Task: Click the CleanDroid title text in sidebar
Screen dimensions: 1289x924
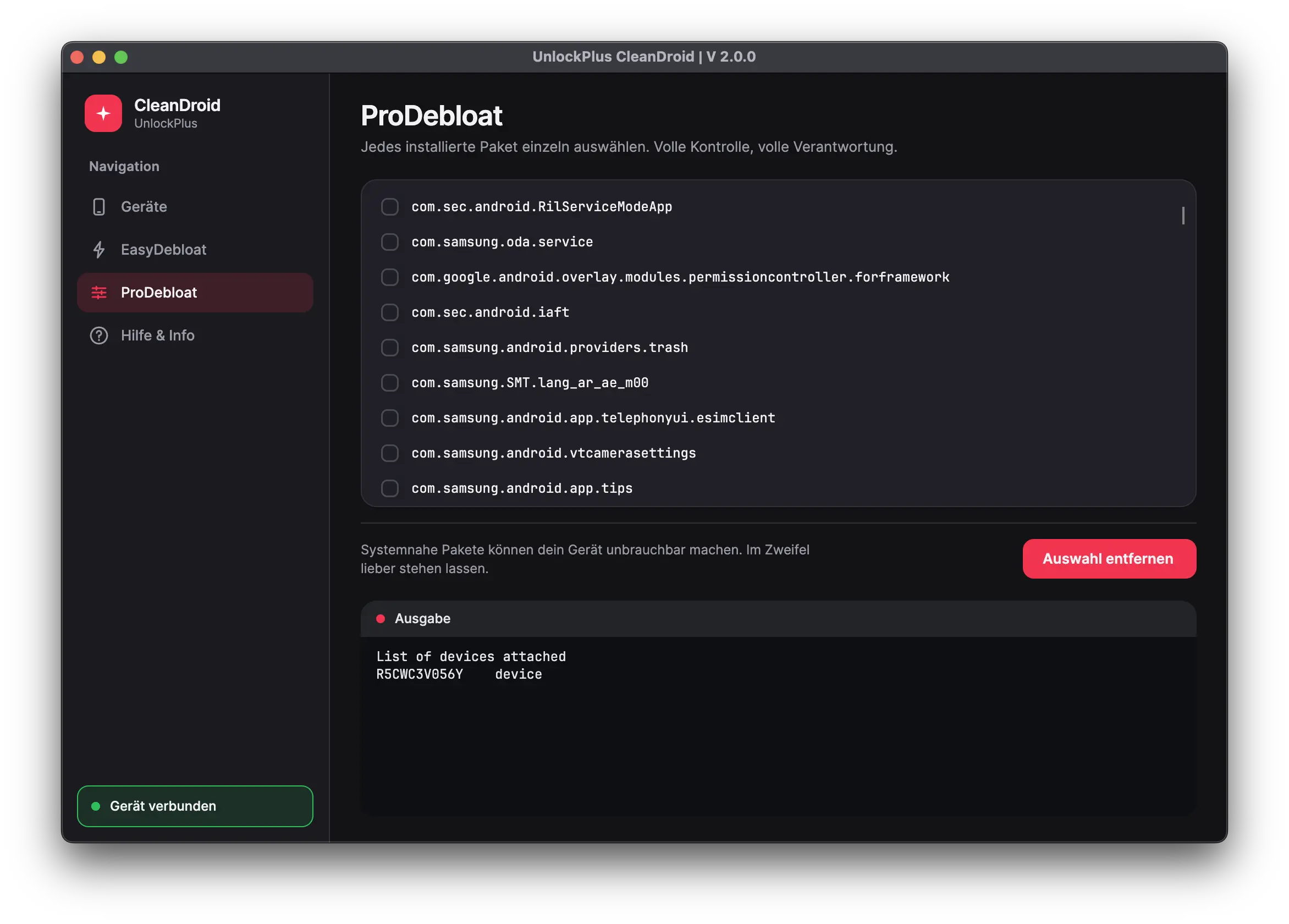Action: click(177, 105)
